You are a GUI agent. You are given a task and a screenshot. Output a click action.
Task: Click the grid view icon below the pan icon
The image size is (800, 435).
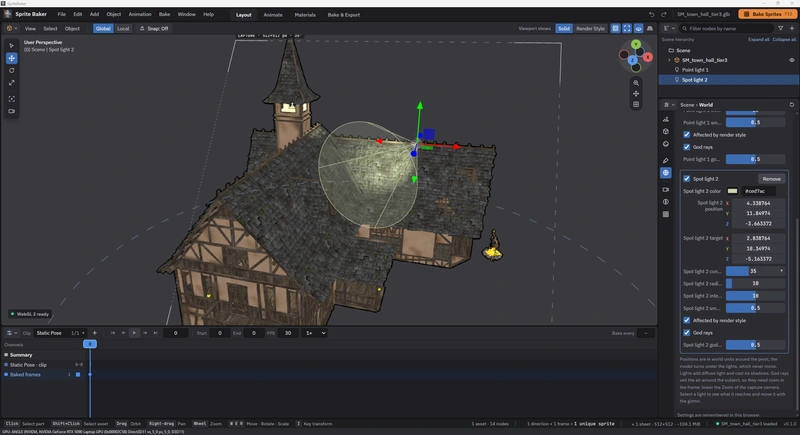click(x=636, y=105)
